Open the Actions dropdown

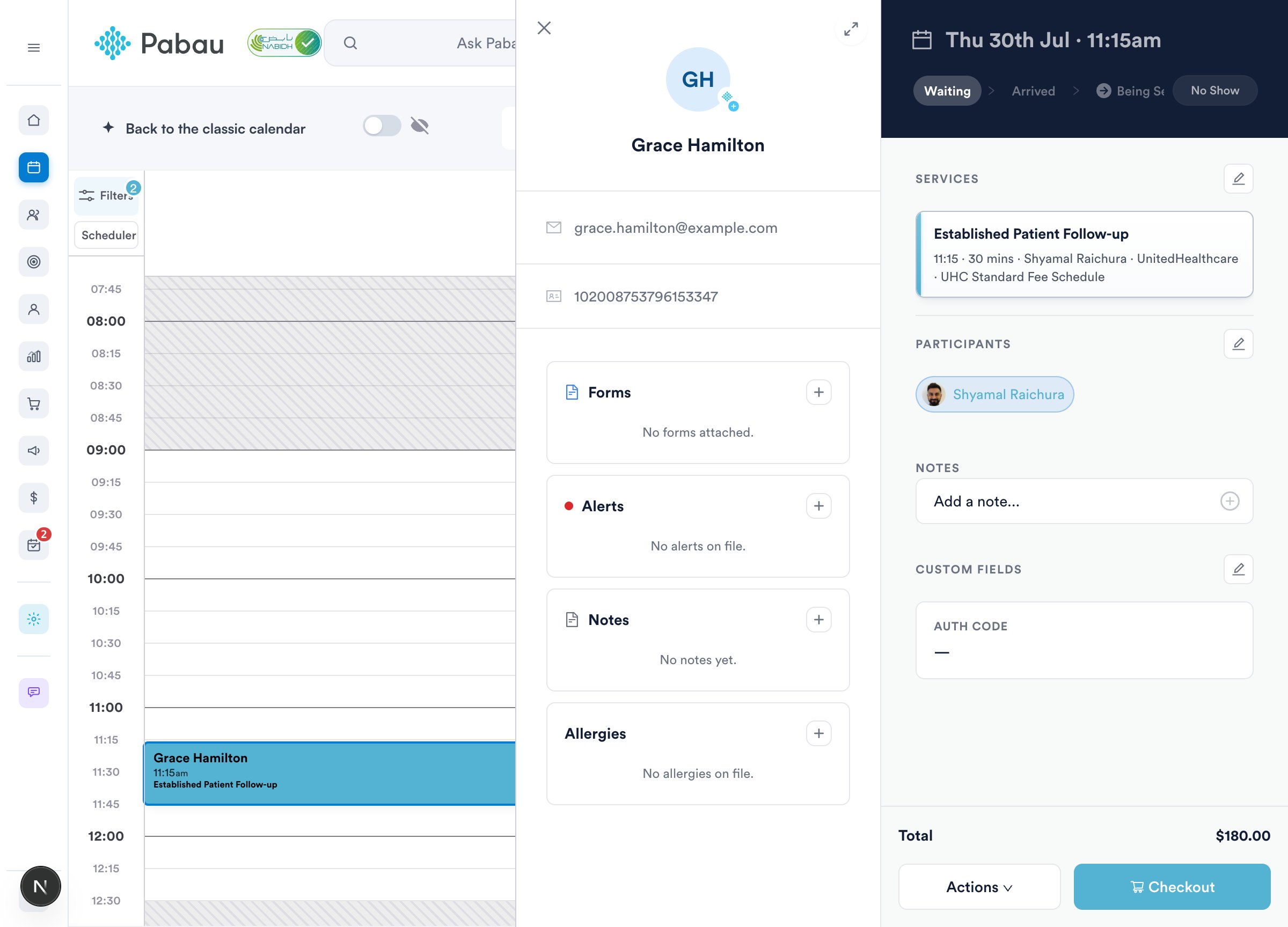coord(979,887)
